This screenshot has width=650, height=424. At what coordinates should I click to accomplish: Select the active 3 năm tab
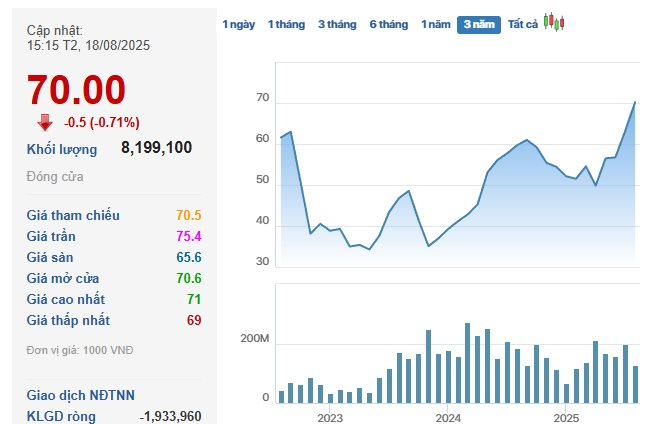coord(479,24)
